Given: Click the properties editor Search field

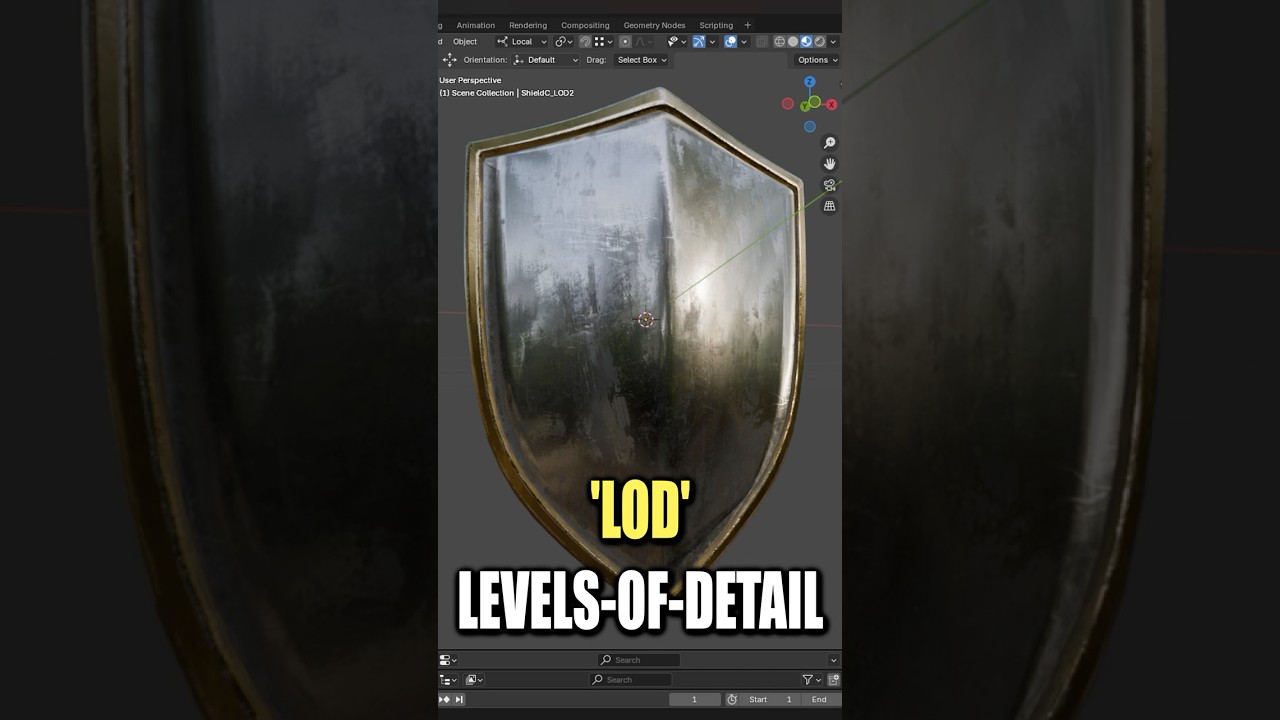Looking at the screenshot, I should [x=639, y=660].
